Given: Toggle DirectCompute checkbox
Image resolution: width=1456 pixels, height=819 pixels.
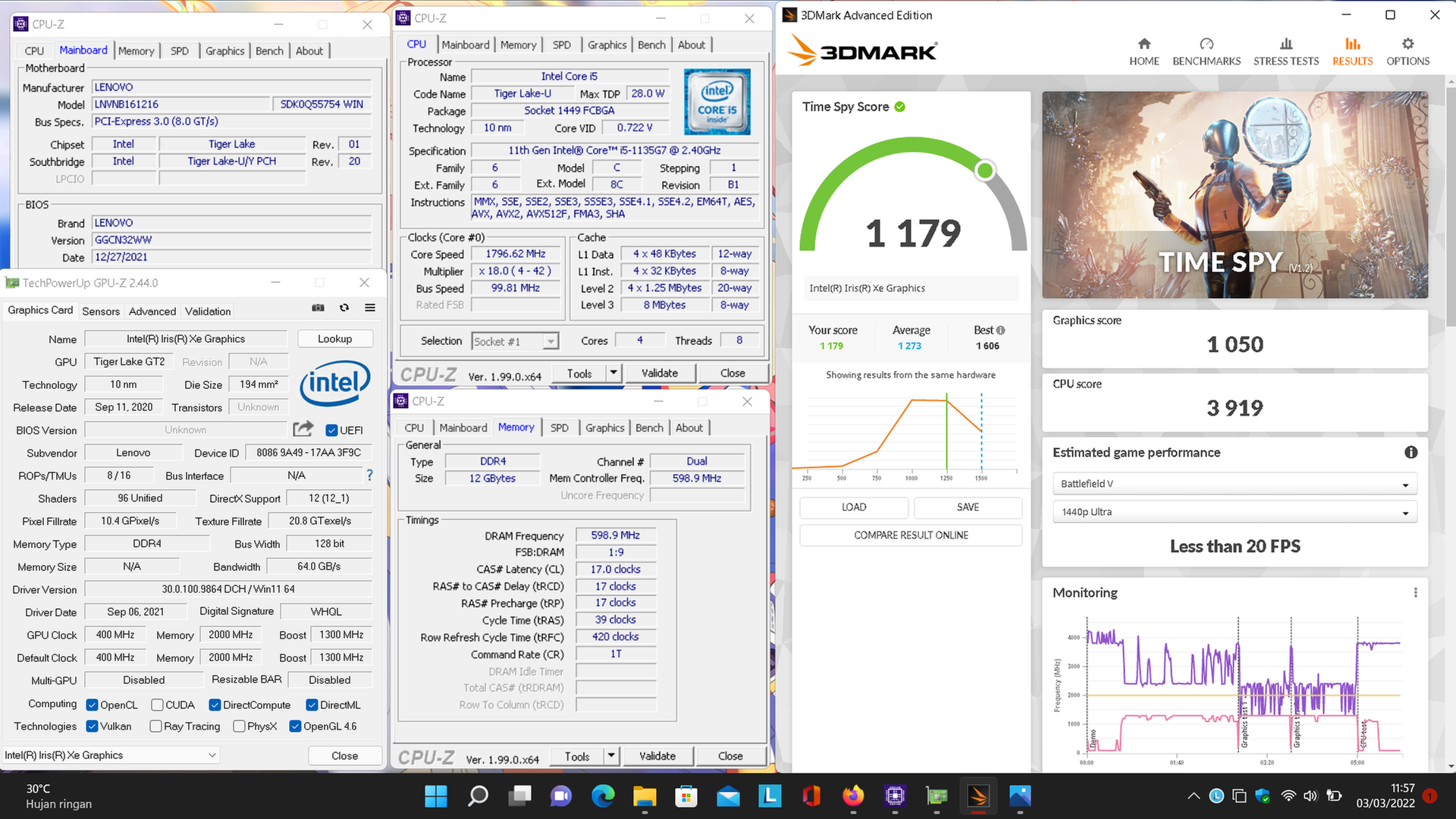Looking at the screenshot, I should pyautogui.click(x=215, y=705).
